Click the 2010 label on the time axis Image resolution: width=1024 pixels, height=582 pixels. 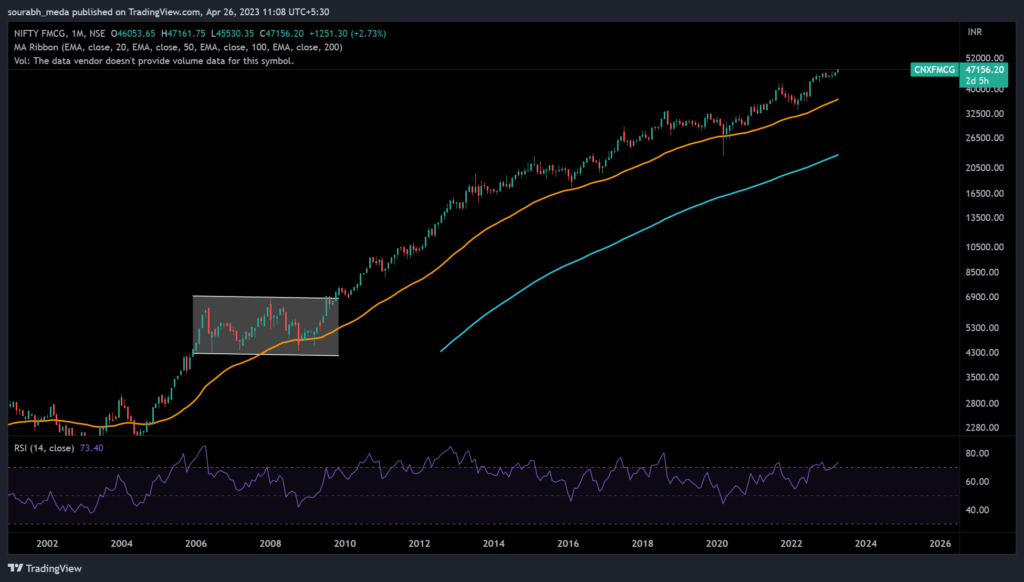coord(345,543)
